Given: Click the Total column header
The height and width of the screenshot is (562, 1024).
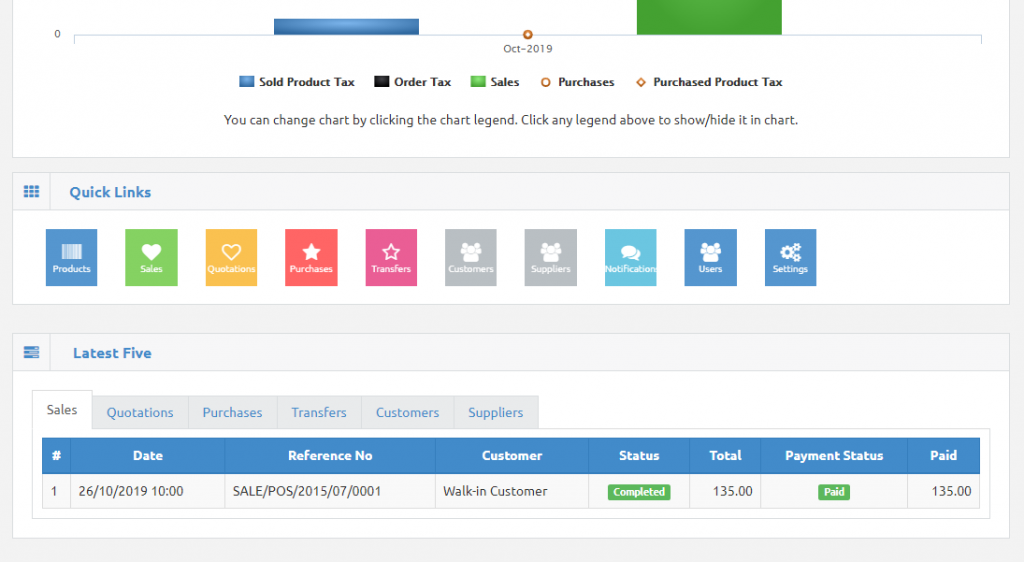Looking at the screenshot, I should tap(725, 456).
